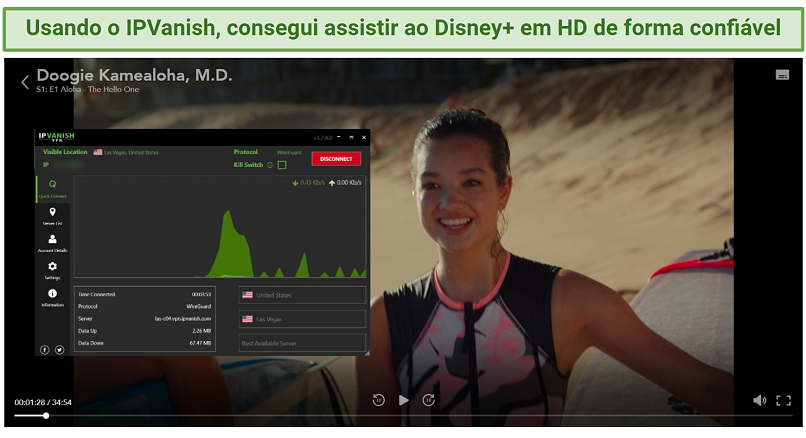Click the Data Up 2.26 MB value

click(x=202, y=331)
